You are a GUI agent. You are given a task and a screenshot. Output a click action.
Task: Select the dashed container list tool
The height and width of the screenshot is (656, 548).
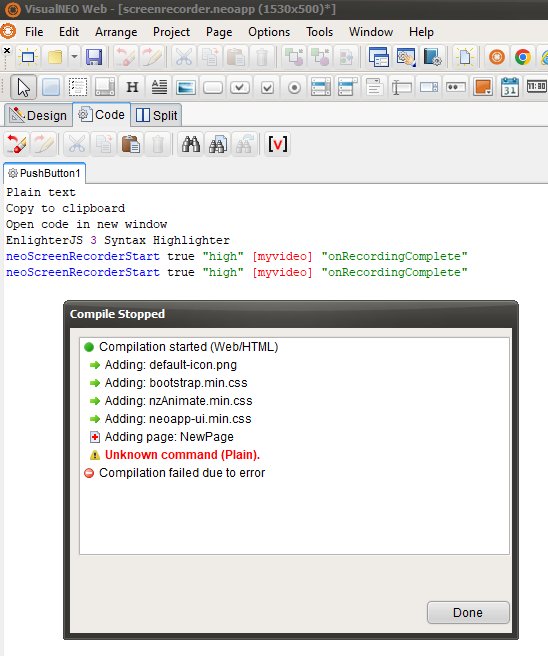78,87
